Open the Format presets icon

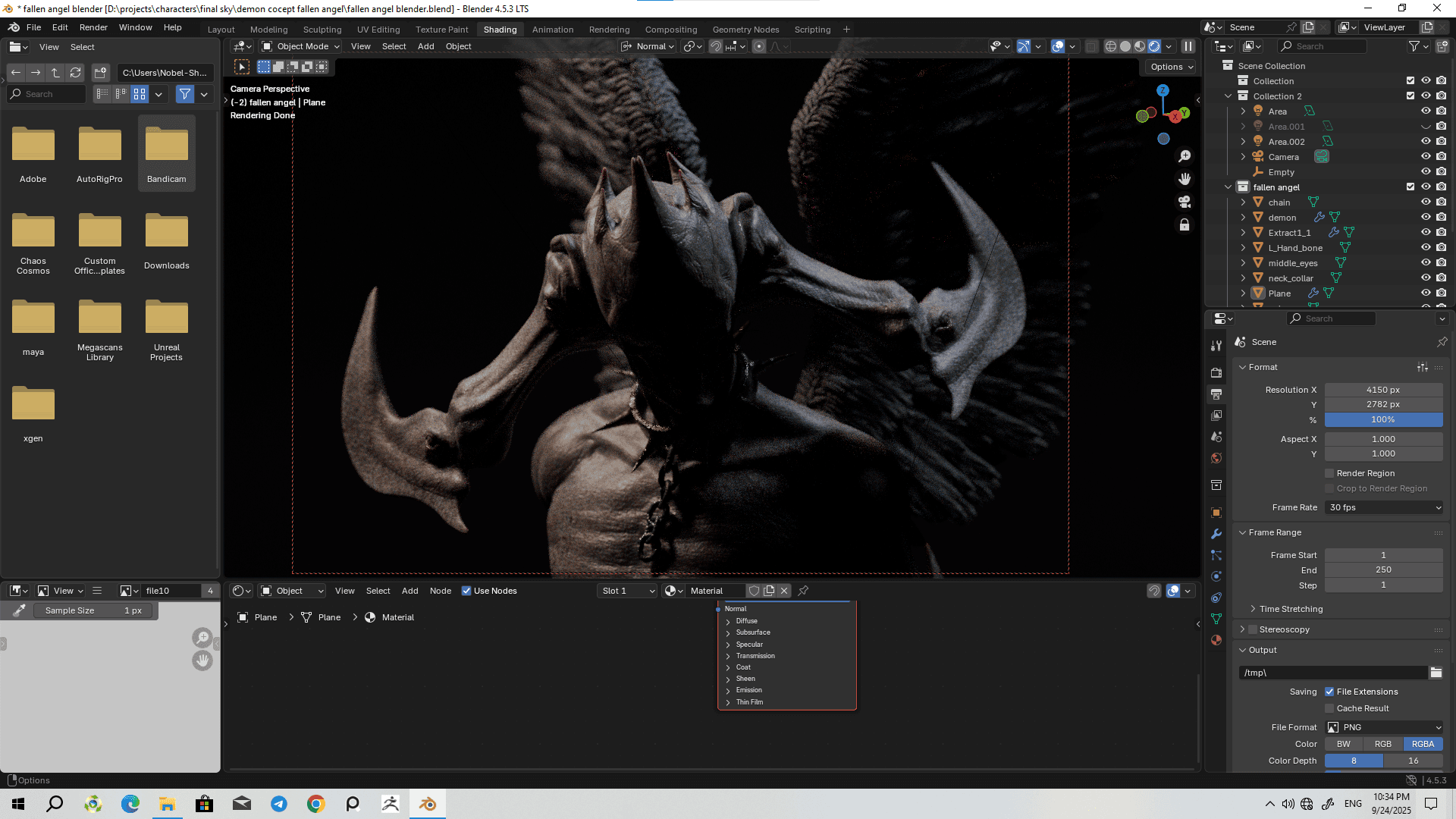pyautogui.click(x=1423, y=367)
